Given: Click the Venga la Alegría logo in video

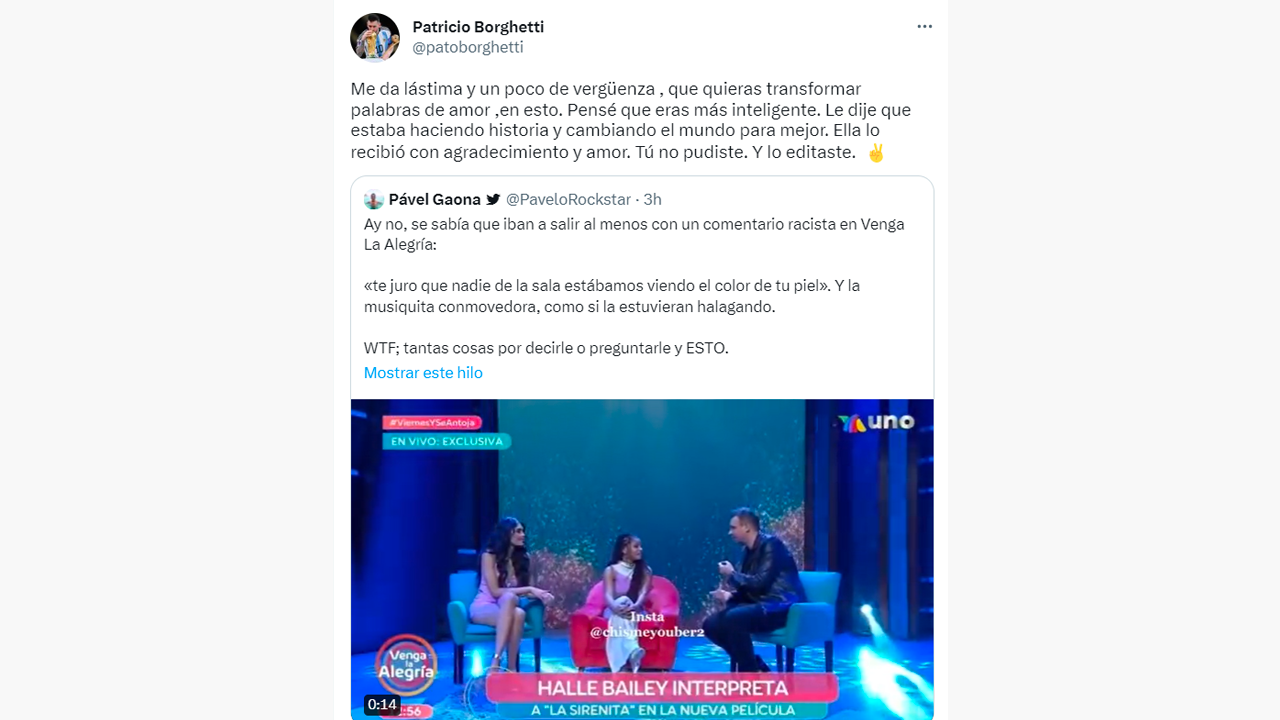Looking at the screenshot, I should click(x=406, y=666).
